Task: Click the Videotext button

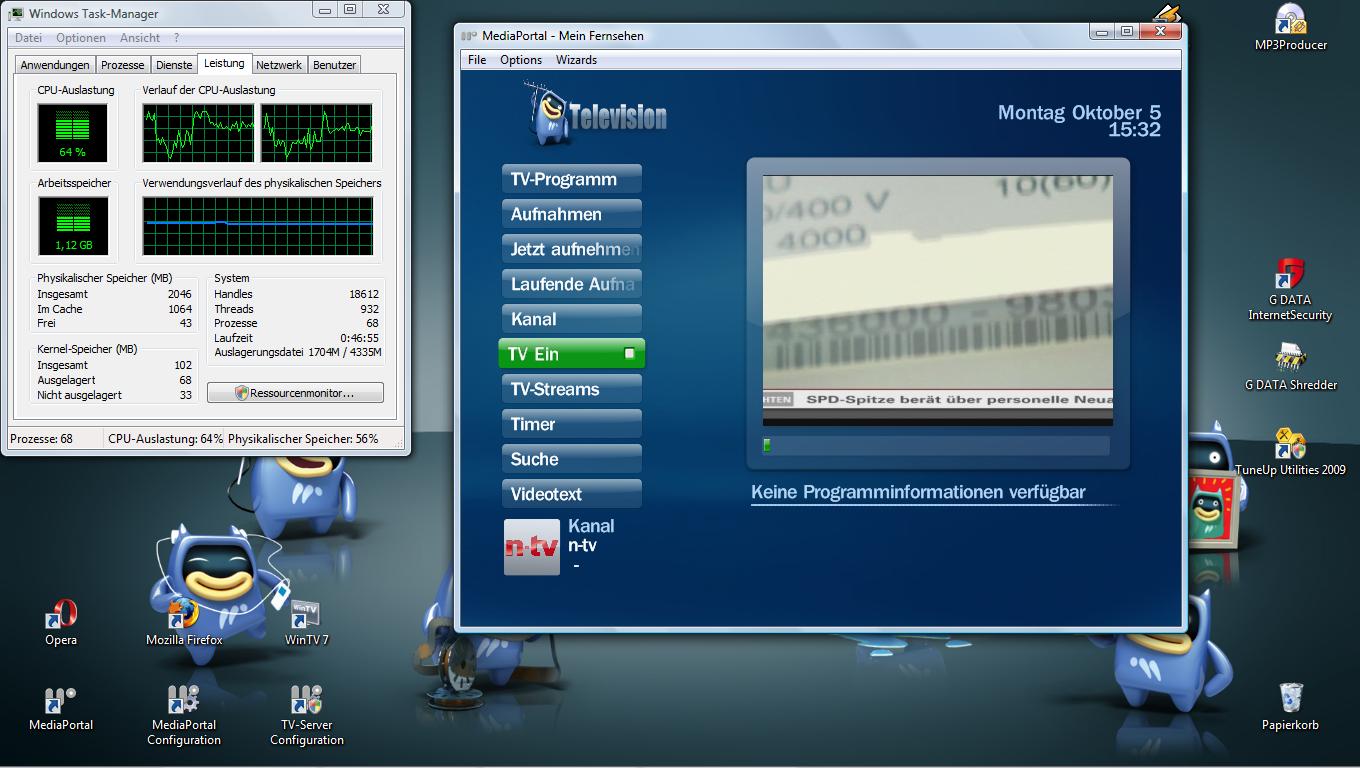Action: 571,494
